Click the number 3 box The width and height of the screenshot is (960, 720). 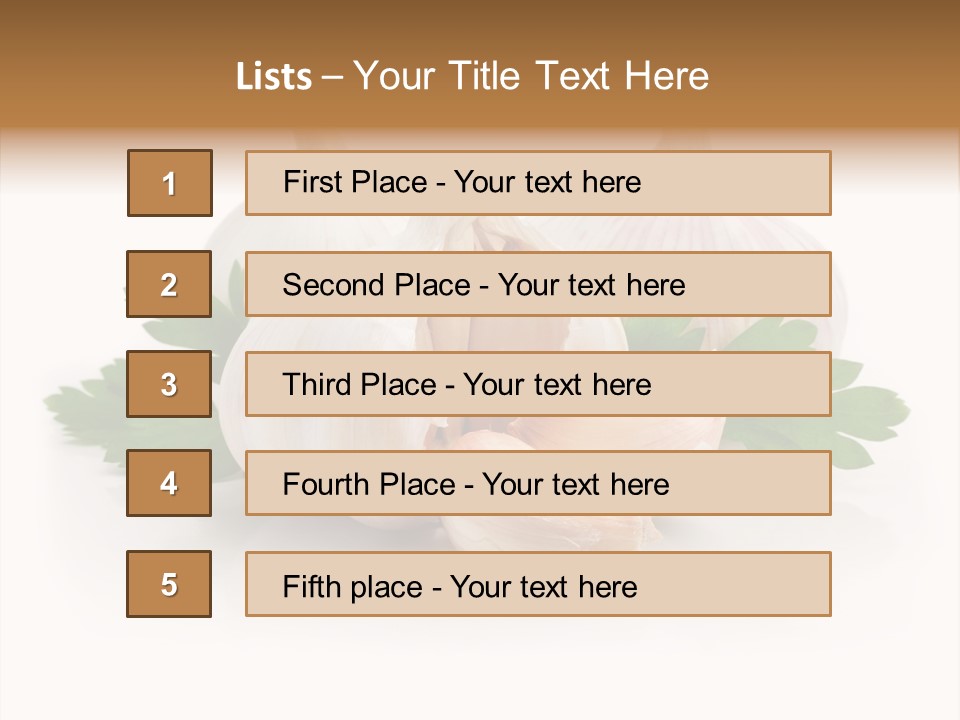[x=169, y=384]
